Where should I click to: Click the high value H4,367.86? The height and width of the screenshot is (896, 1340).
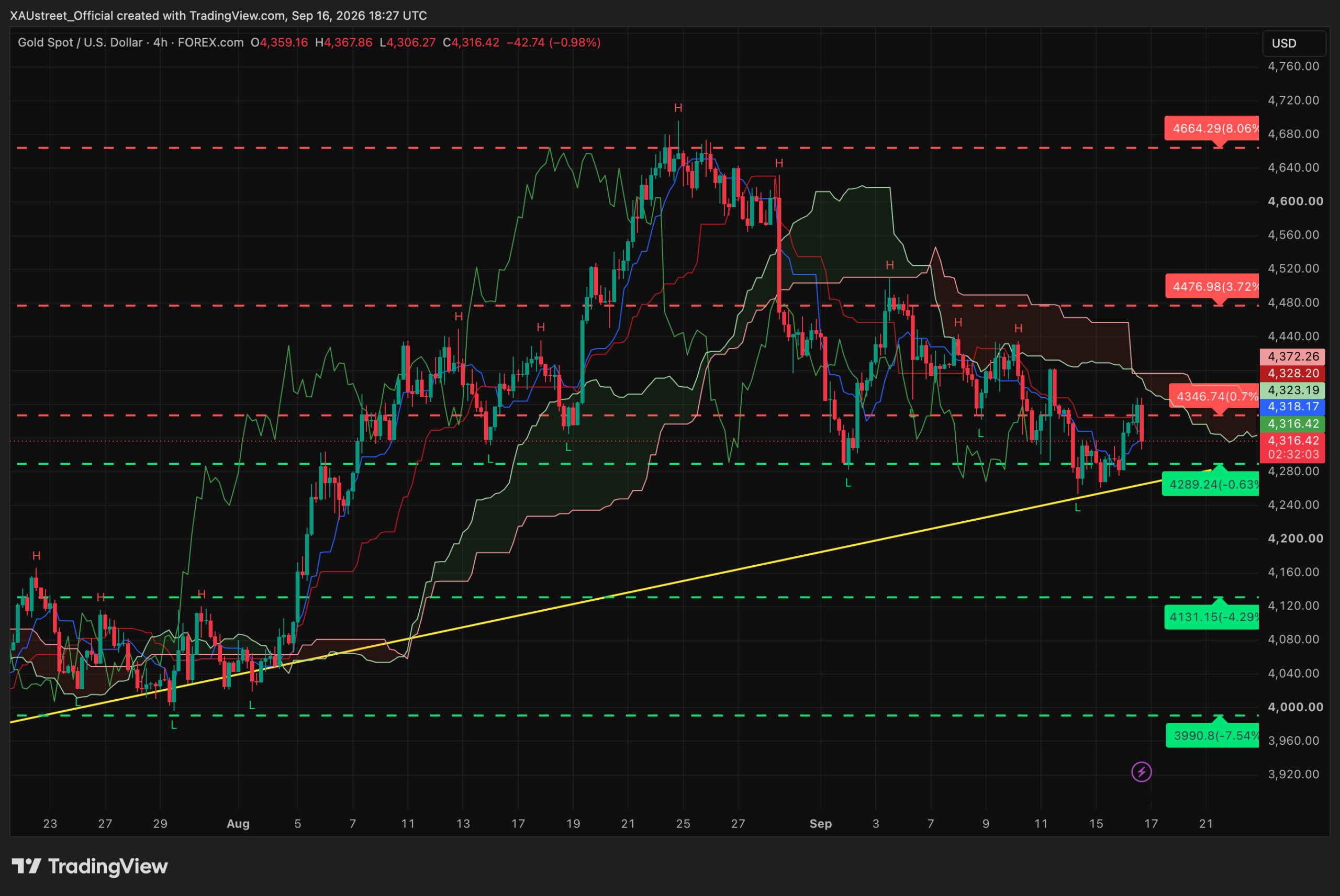[343, 42]
